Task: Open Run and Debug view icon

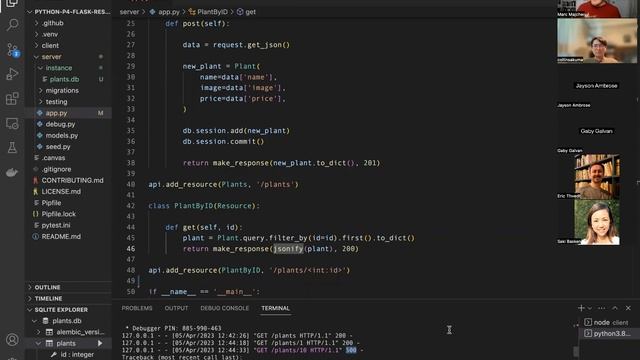Action: (x=12, y=74)
